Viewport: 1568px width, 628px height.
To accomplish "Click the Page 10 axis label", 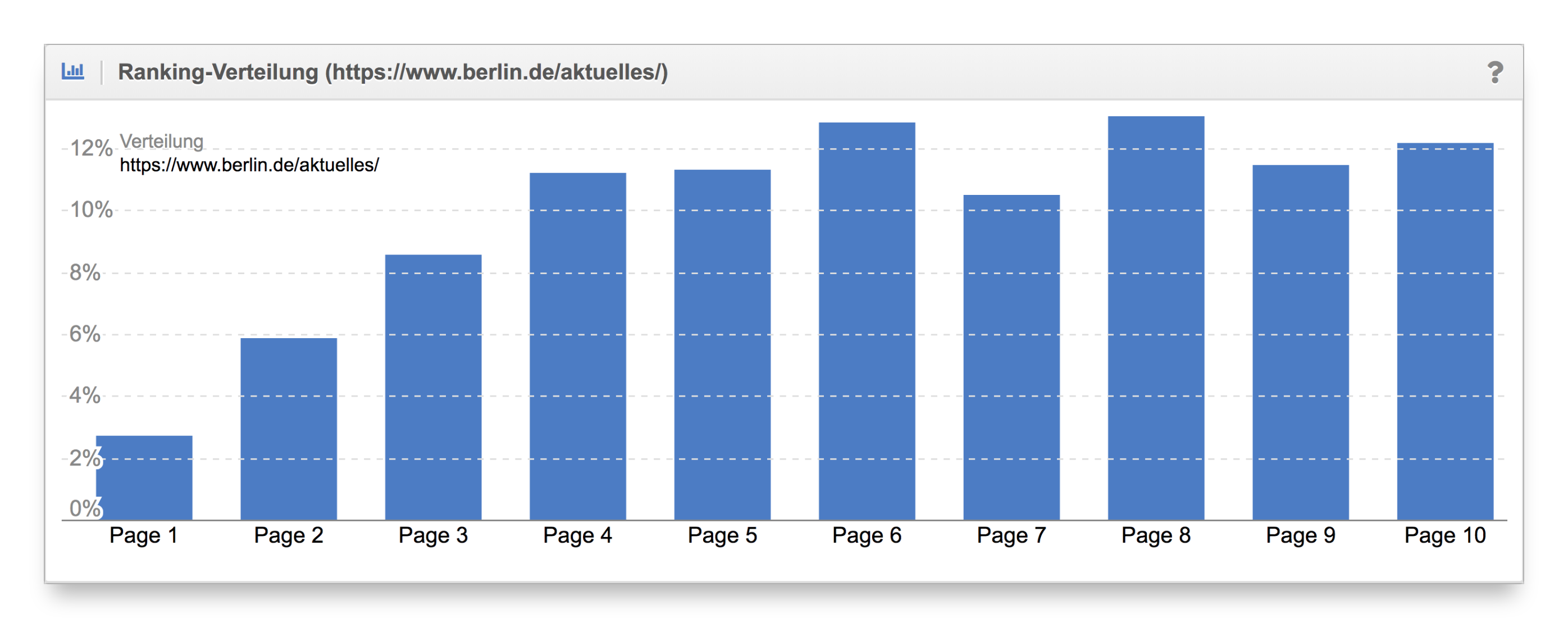I will 1445,535.
